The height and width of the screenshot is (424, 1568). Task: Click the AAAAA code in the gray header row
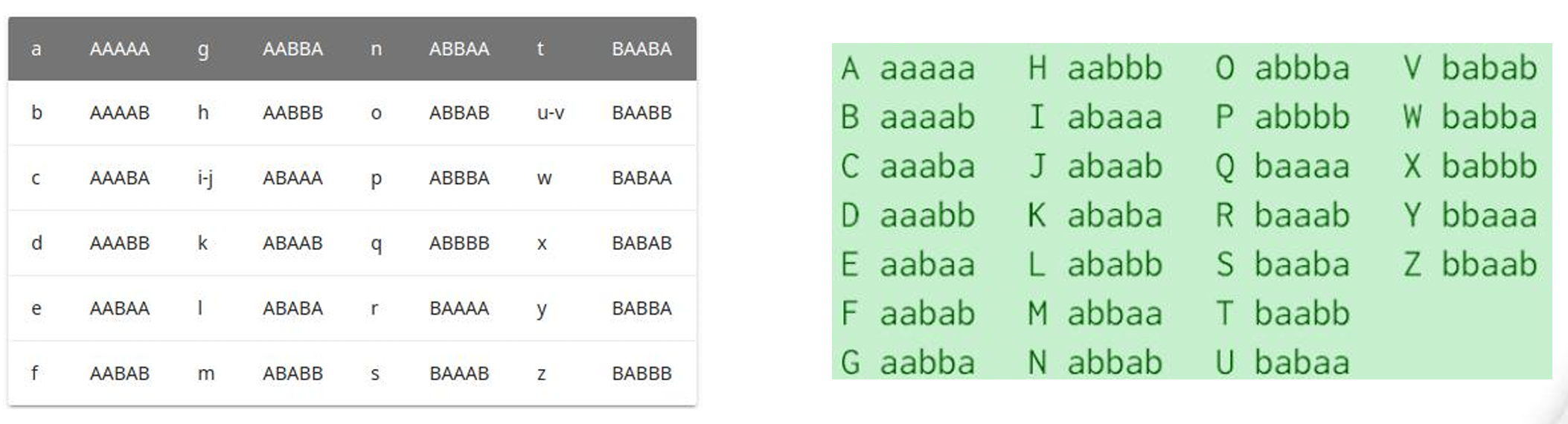point(120,49)
